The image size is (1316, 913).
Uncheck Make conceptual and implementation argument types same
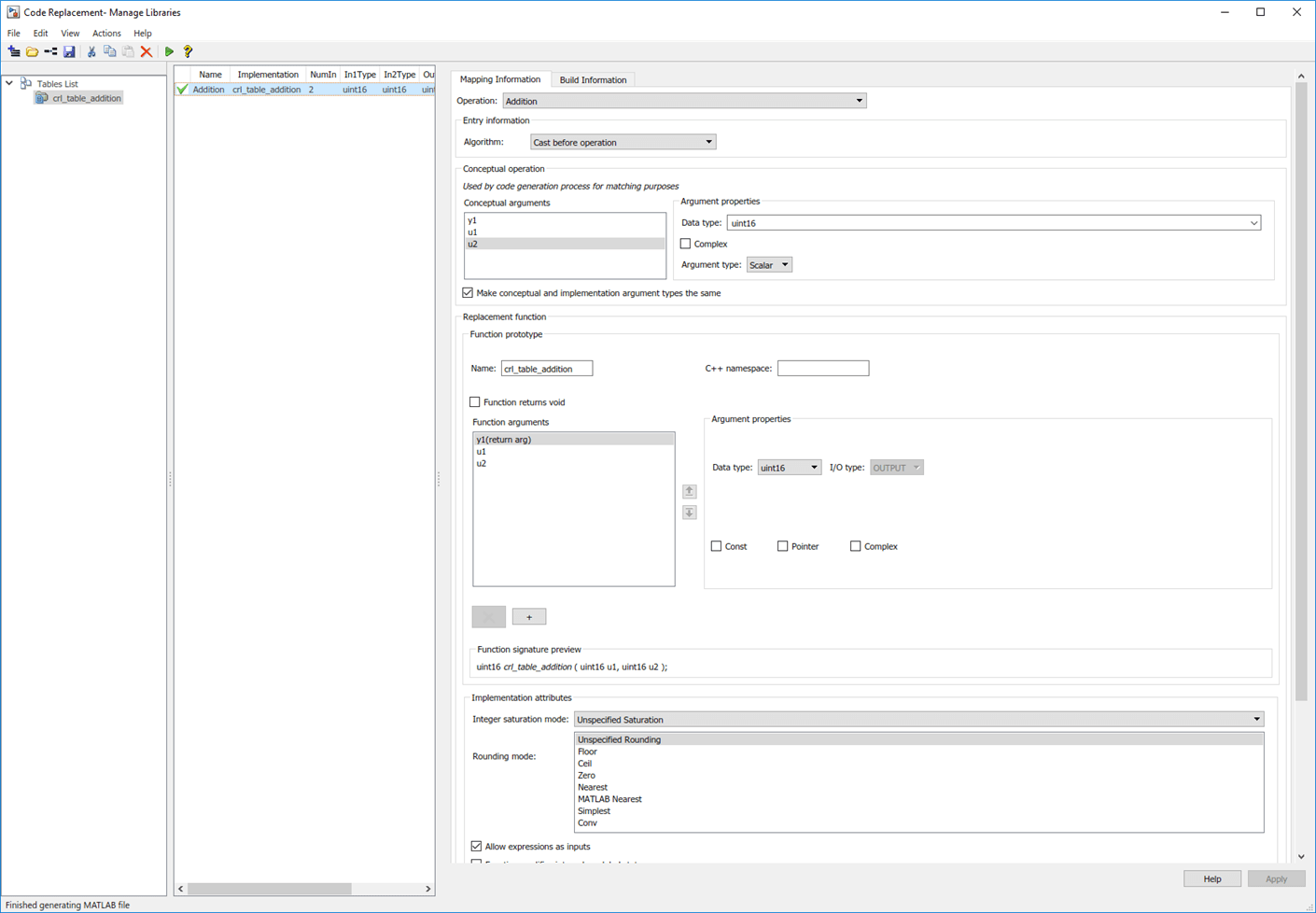[x=468, y=293]
